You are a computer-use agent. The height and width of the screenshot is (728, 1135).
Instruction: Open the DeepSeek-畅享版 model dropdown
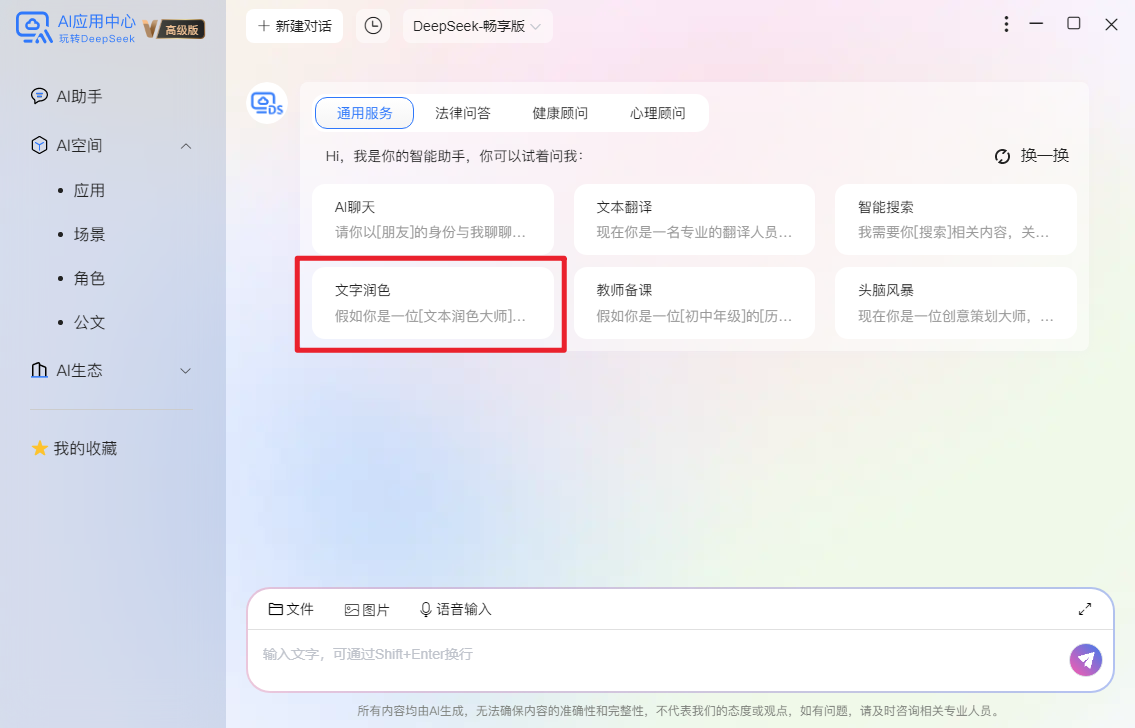pos(477,26)
